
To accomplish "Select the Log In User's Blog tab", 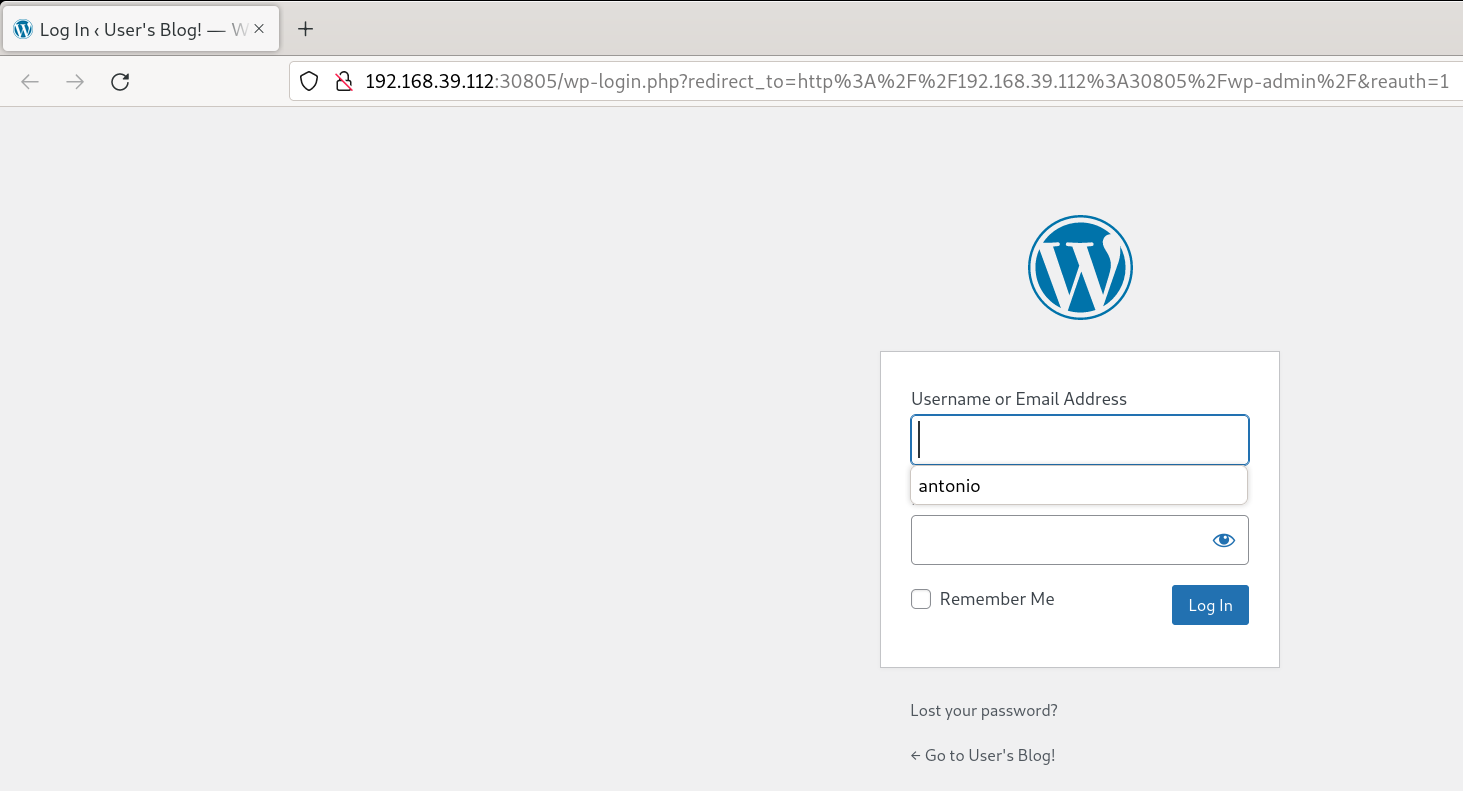I will (x=130, y=30).
